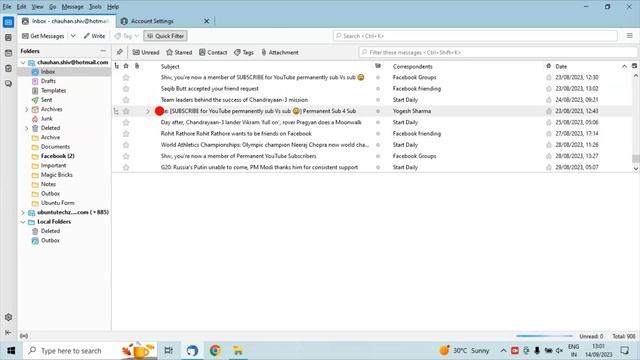
Task: Collapse Local Folders
Action: [23, 222]
